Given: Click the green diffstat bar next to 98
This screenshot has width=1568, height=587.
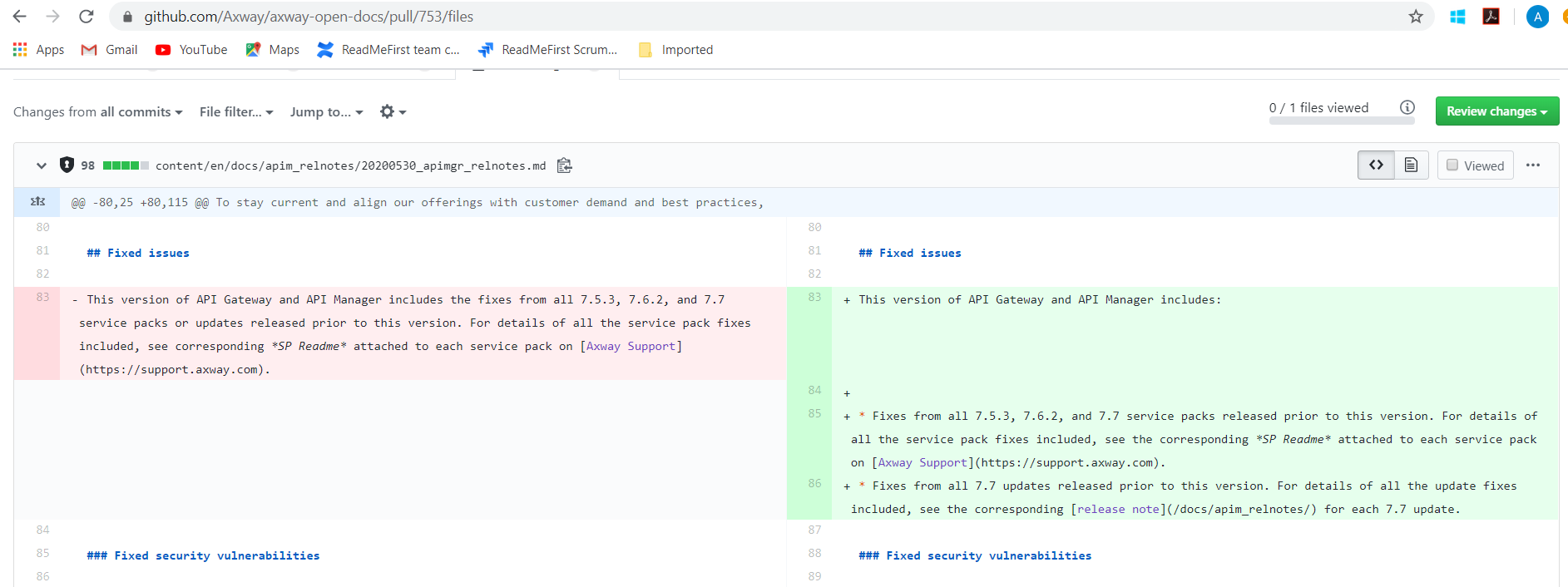Looking at the screenshot, I should pyautogui.click(x=126, y=165).
